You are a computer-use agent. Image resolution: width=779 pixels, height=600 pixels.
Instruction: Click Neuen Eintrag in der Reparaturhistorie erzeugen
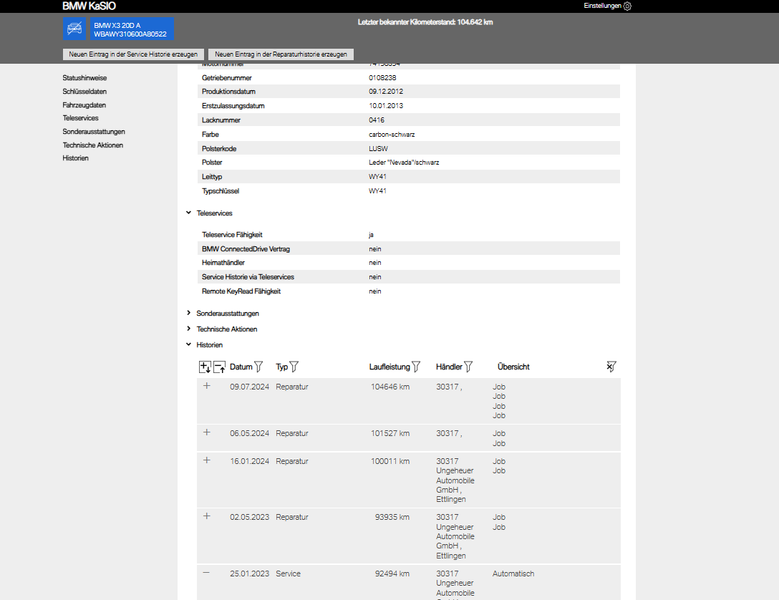click(x=281, y=54)
